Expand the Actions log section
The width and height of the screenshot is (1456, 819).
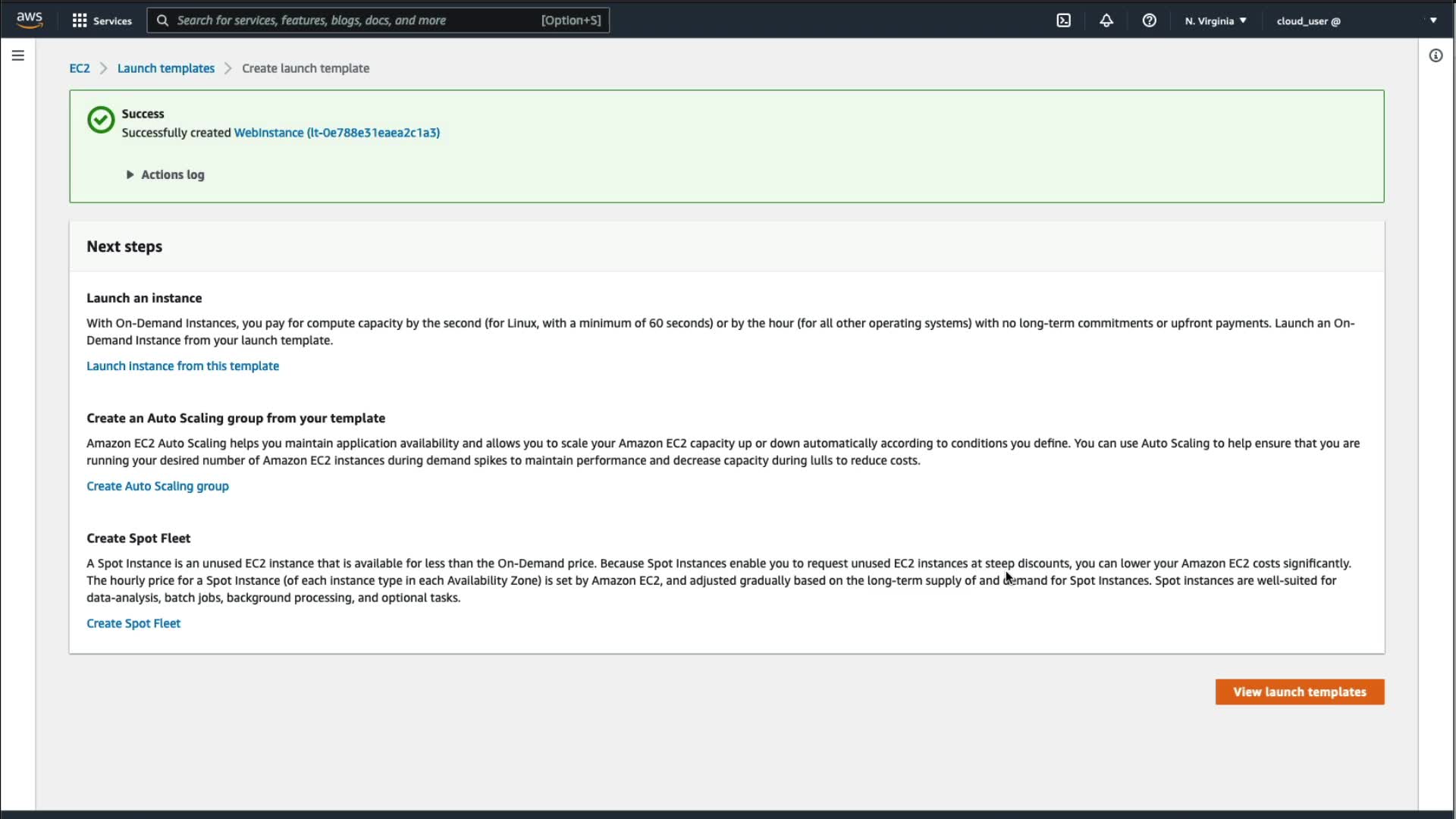165,174
